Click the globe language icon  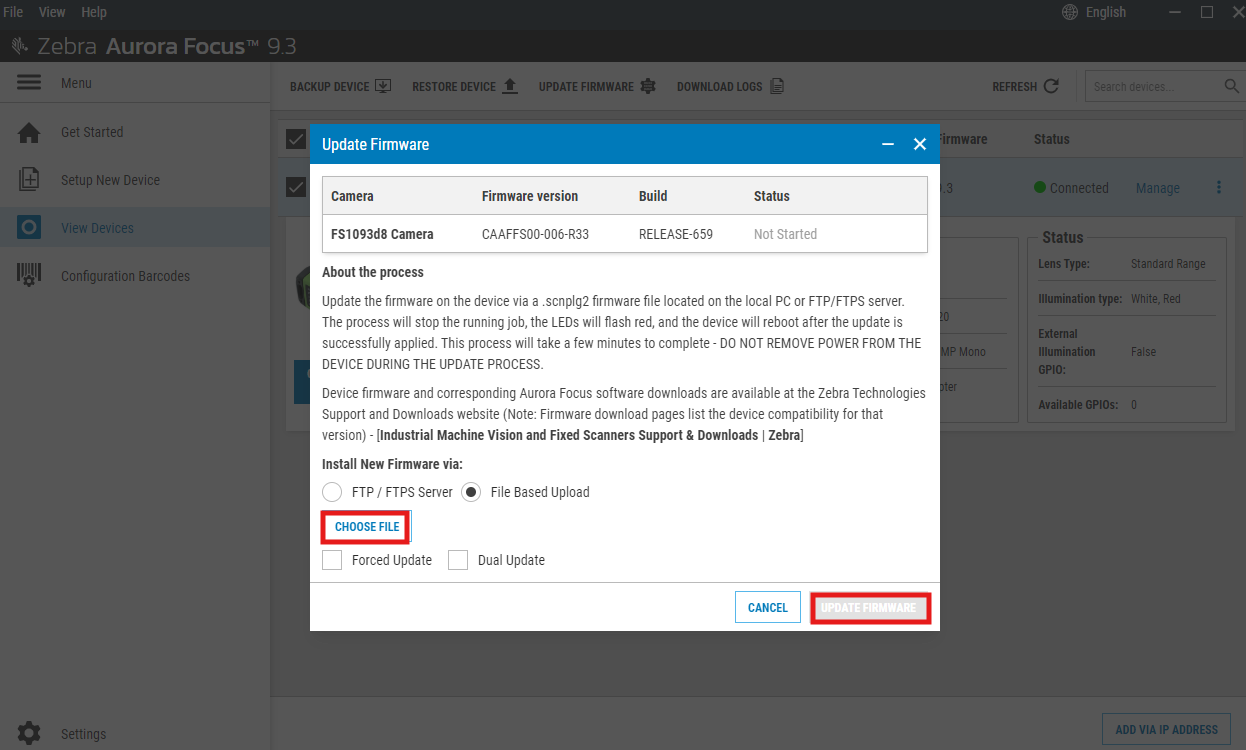pyautogui.click(x=1070, y=12)
